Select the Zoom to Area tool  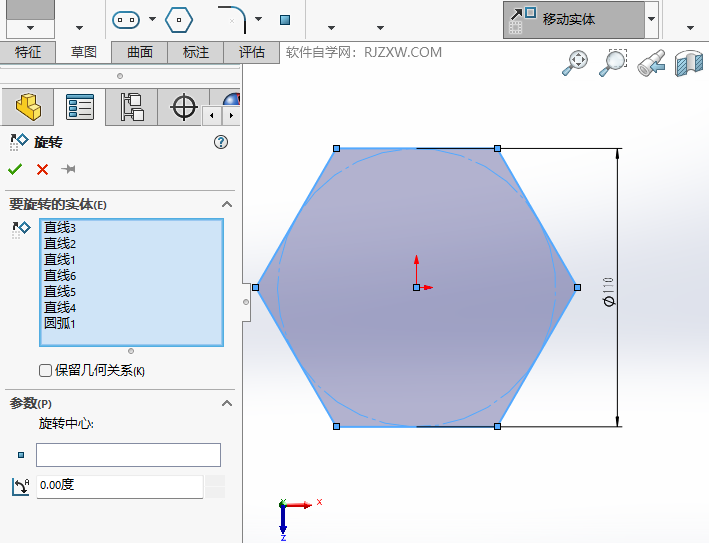[613, 64]
